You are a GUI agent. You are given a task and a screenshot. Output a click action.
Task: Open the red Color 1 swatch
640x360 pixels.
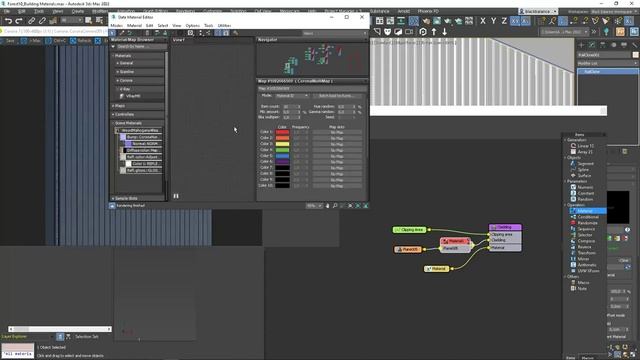[282, 132]
